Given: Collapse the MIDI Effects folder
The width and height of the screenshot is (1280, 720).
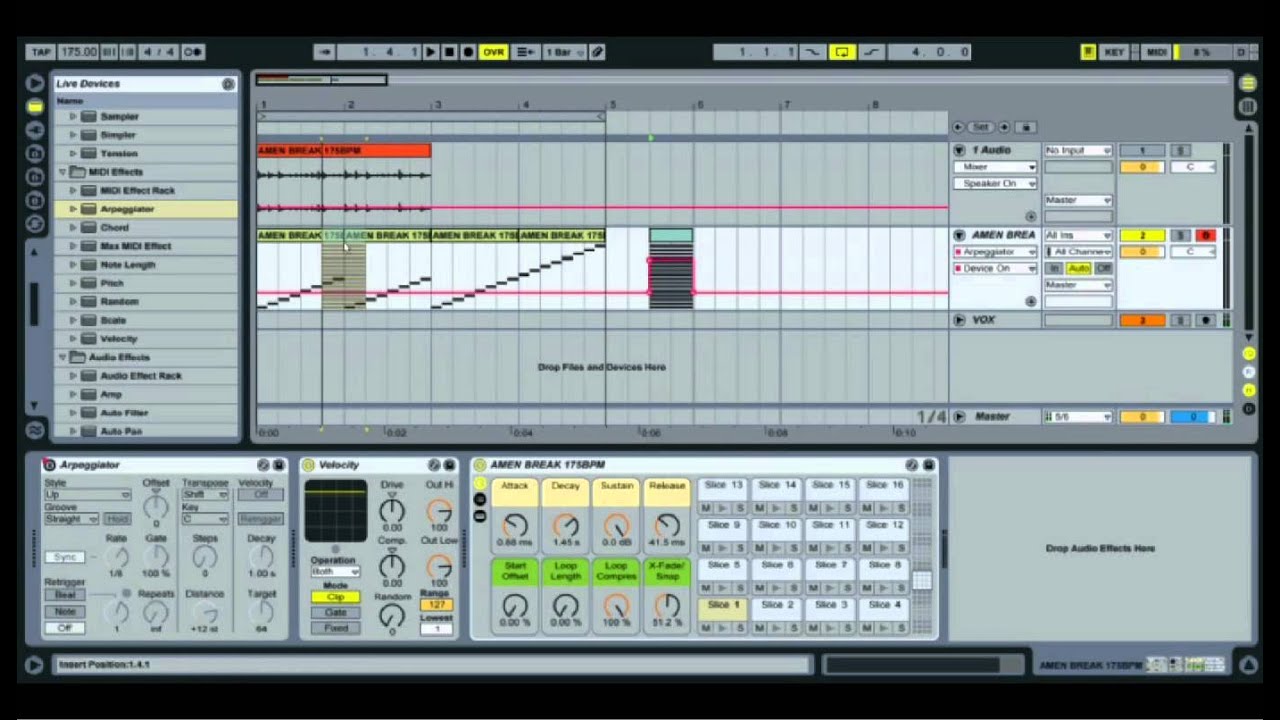Looking at the screenshot, I should (x=62, y=172).
